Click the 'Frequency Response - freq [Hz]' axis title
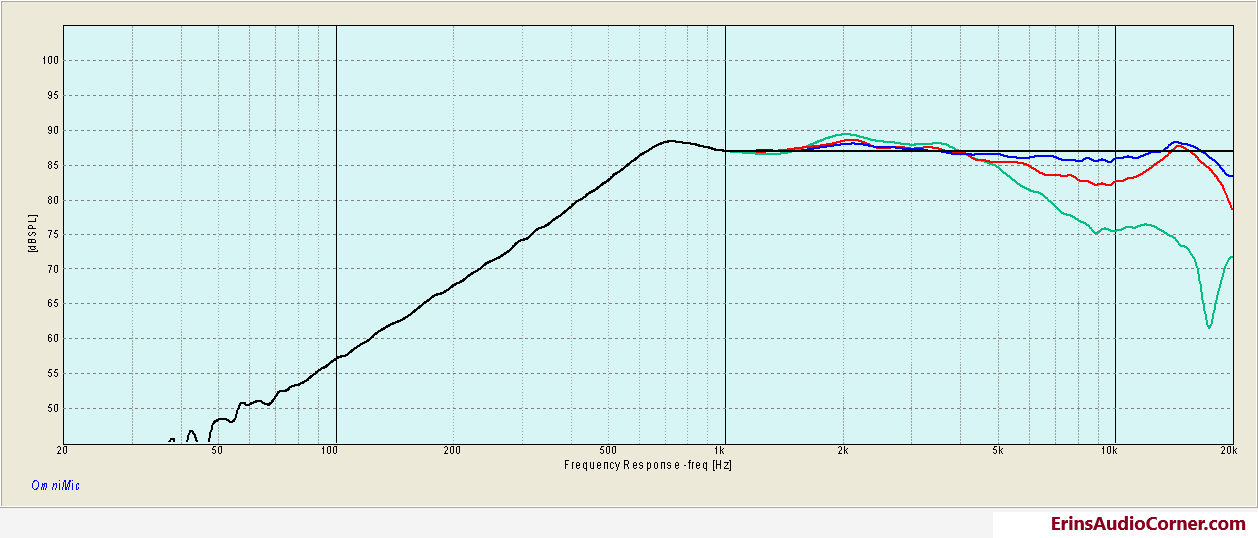The width and height of the screenshot is (1258, 538). (649, 465)
